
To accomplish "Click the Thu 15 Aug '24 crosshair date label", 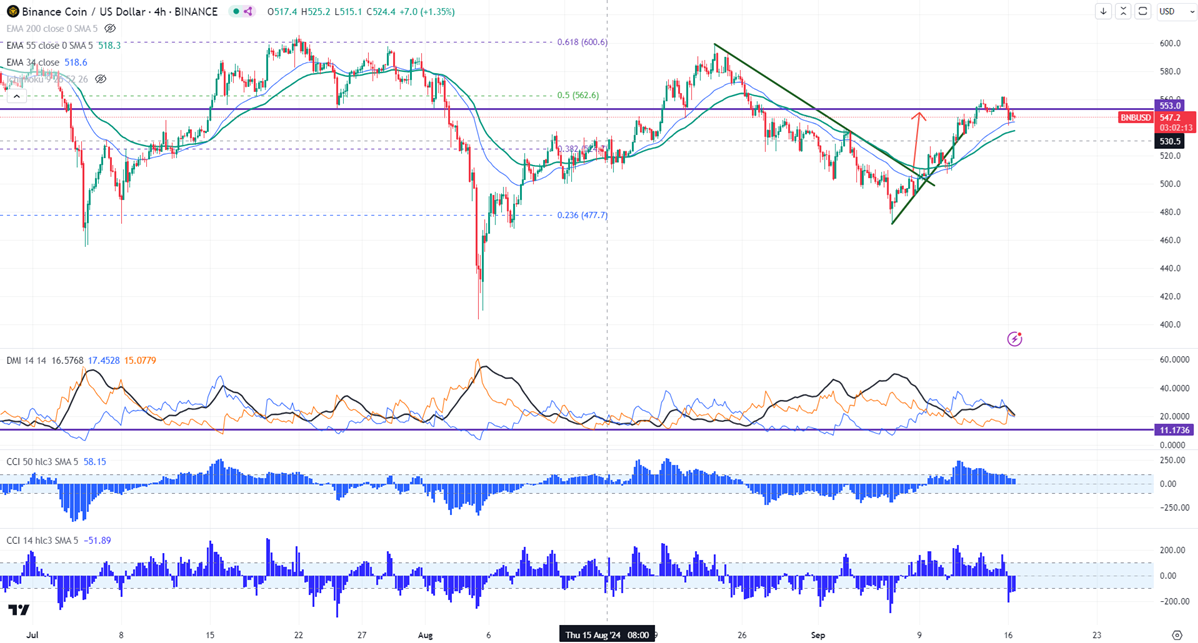I will (x=607, y=635).
